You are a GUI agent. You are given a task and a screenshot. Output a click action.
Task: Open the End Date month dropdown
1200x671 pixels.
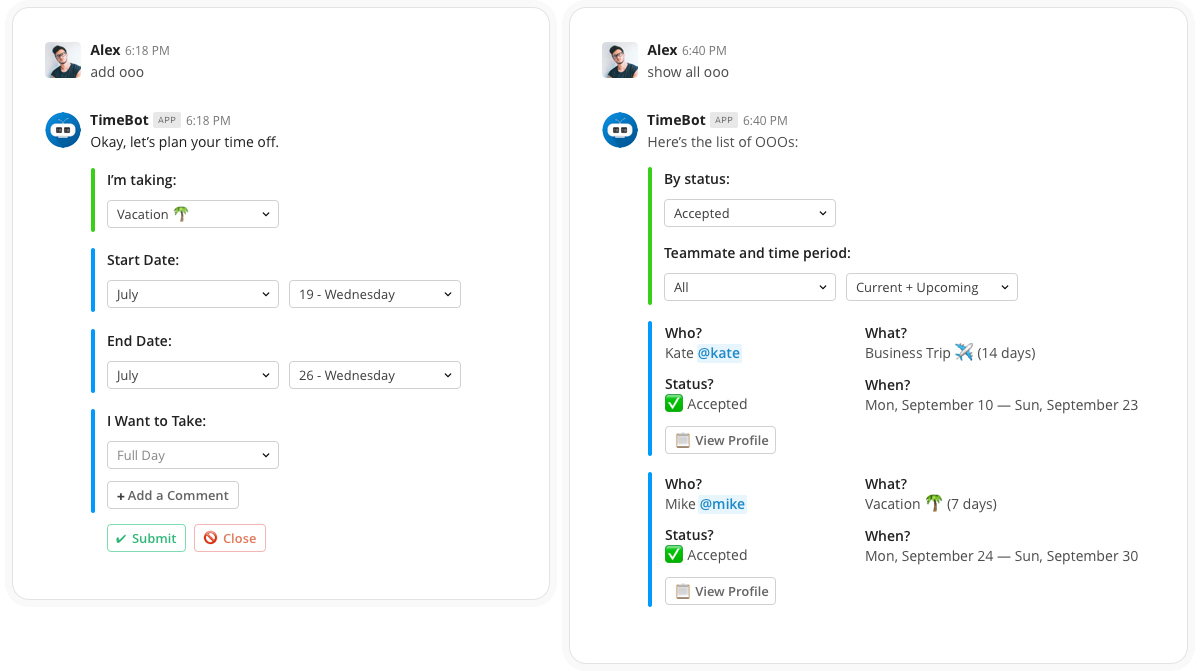(x=193, y=375)
